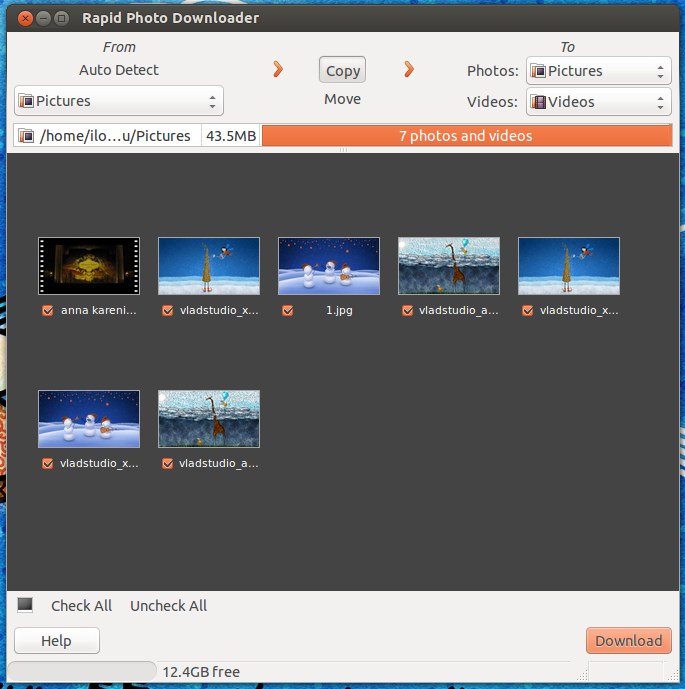The height and width of the screenshot is (689, 685).
Task: Click the folder icon in the From Pictures dropdown
Action: (26, 101)
